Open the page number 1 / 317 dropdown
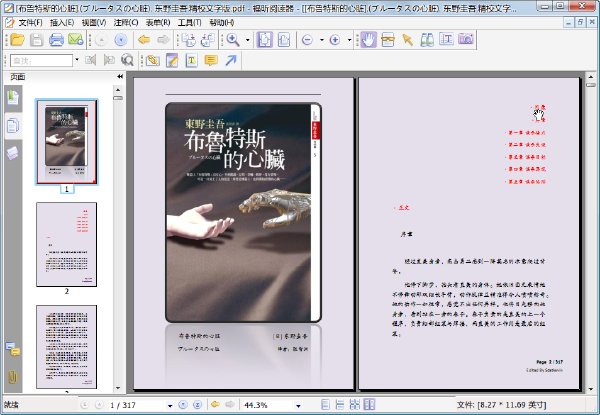Screen dimensions: 600x415 coord(170,405)
